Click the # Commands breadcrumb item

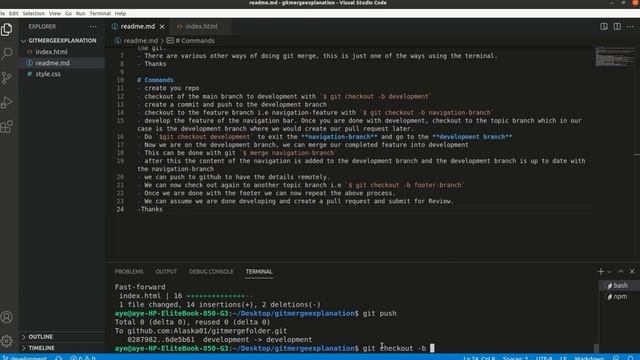191,41
